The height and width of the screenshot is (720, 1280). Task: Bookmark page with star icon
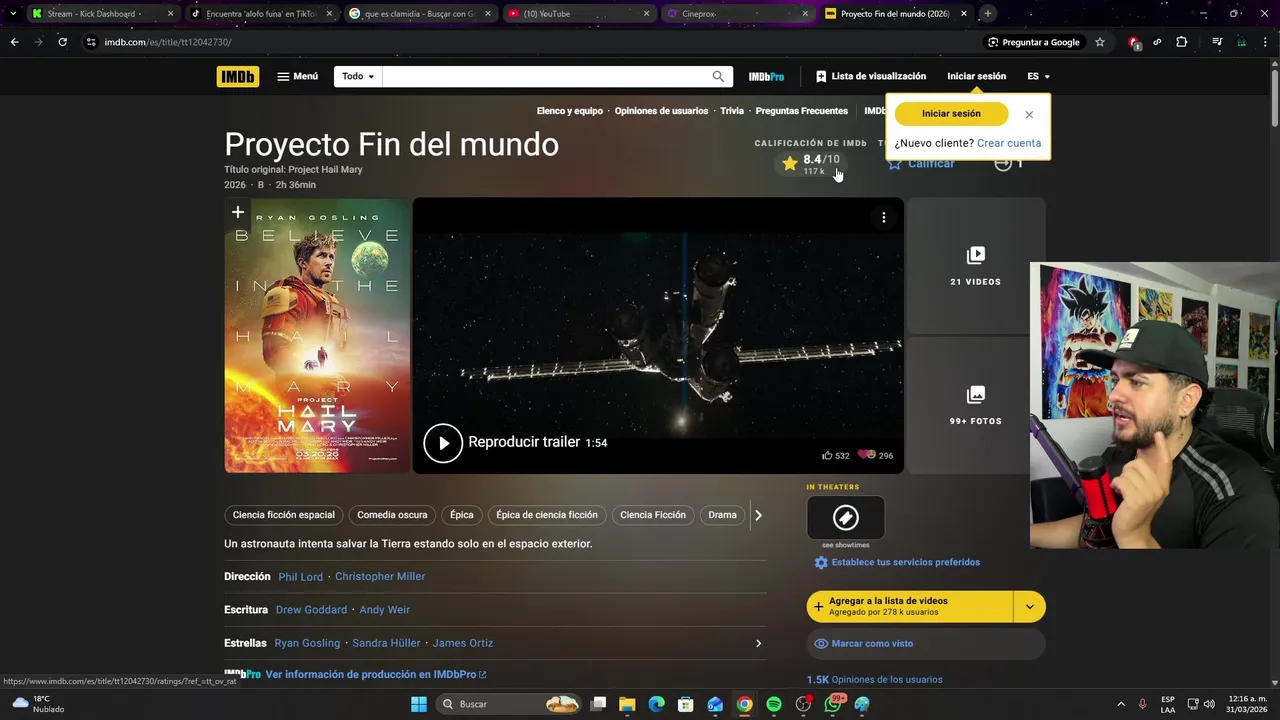click(x=1100, y=42)
